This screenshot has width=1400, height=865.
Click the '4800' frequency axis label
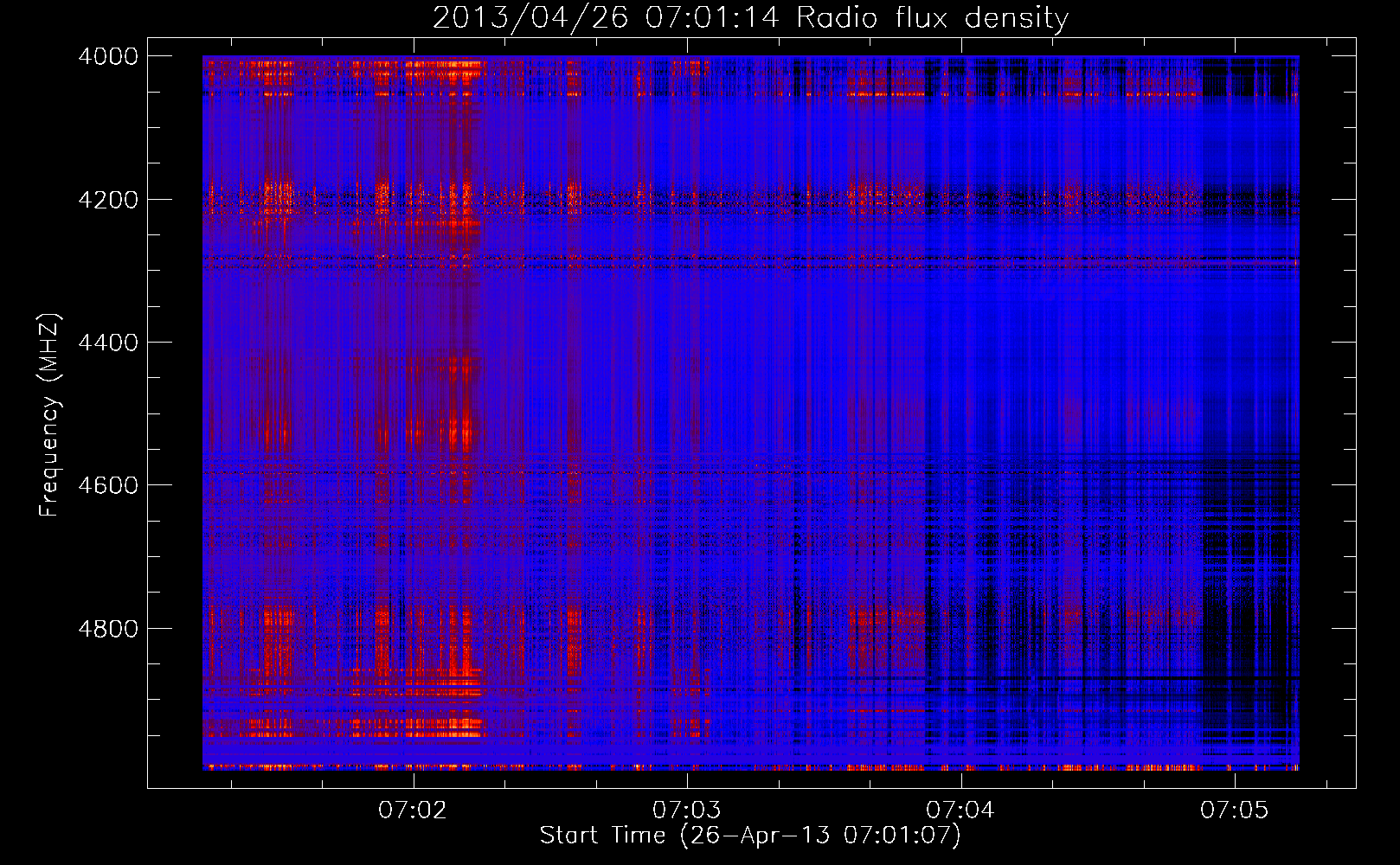pos(108,628)
